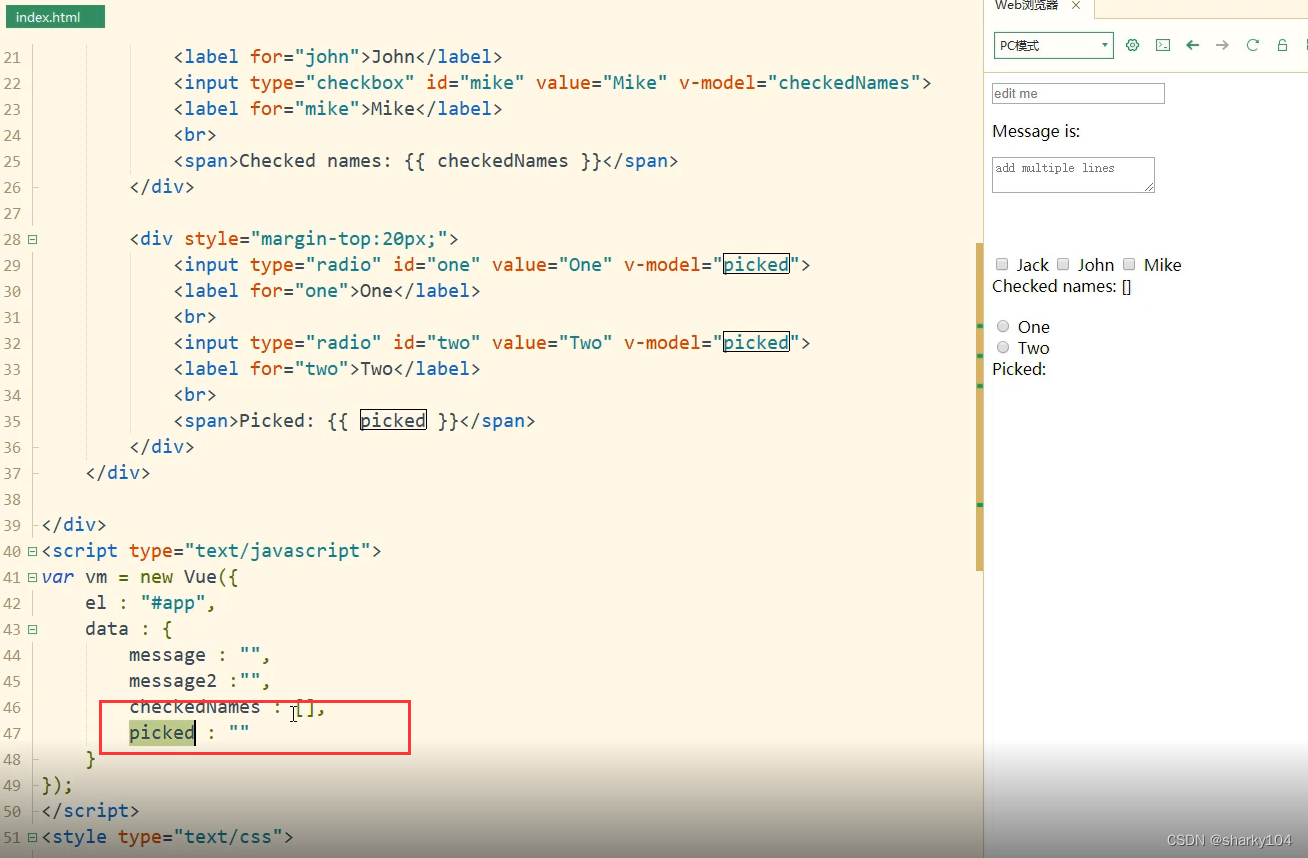Viewport: 1308px width, 858px height.
Task: Go forward using the right arrow icon
Action: pyautogui.click(x=1222, y=45)
